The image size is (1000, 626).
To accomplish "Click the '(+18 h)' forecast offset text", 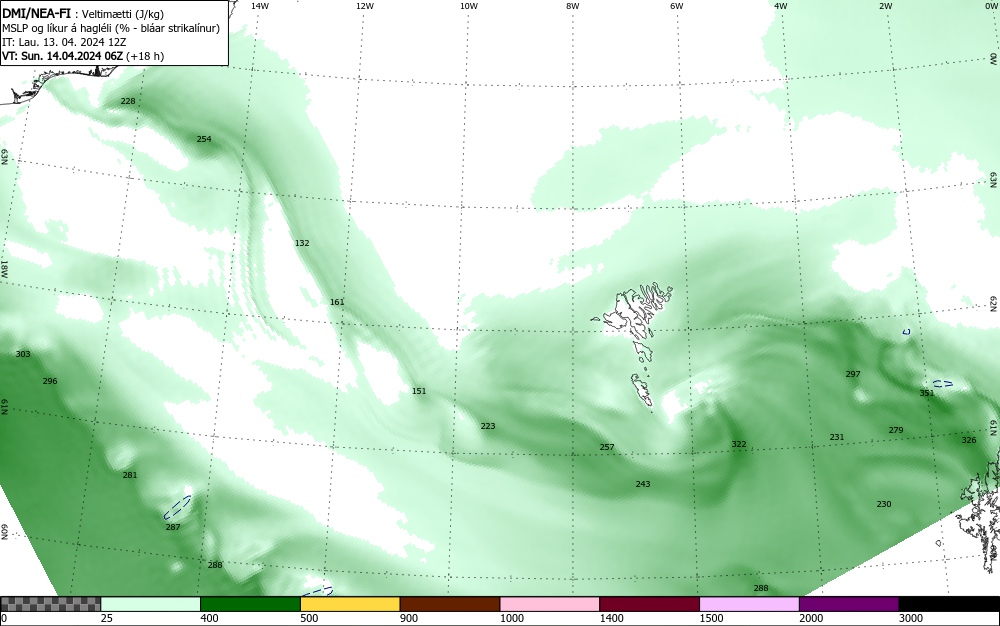I will click(x=145, y=56).
